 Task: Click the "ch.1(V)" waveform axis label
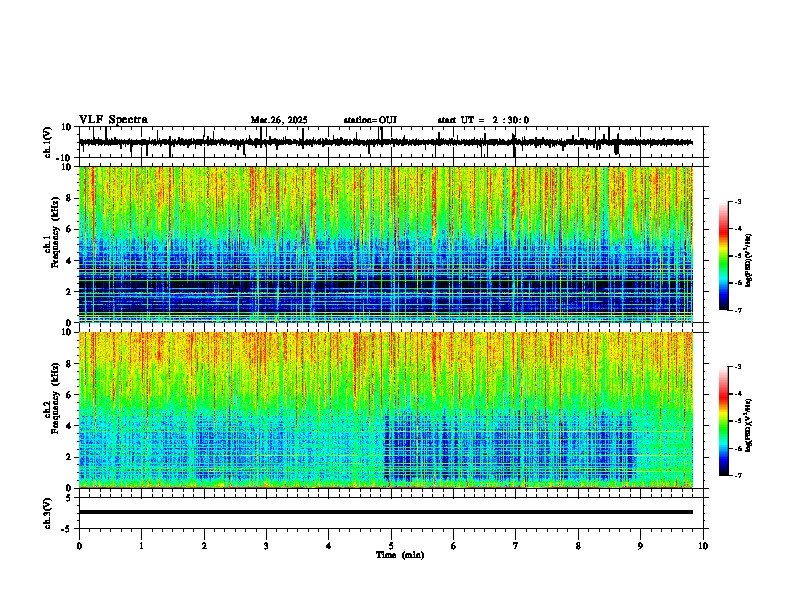click(x=48, y=142)
